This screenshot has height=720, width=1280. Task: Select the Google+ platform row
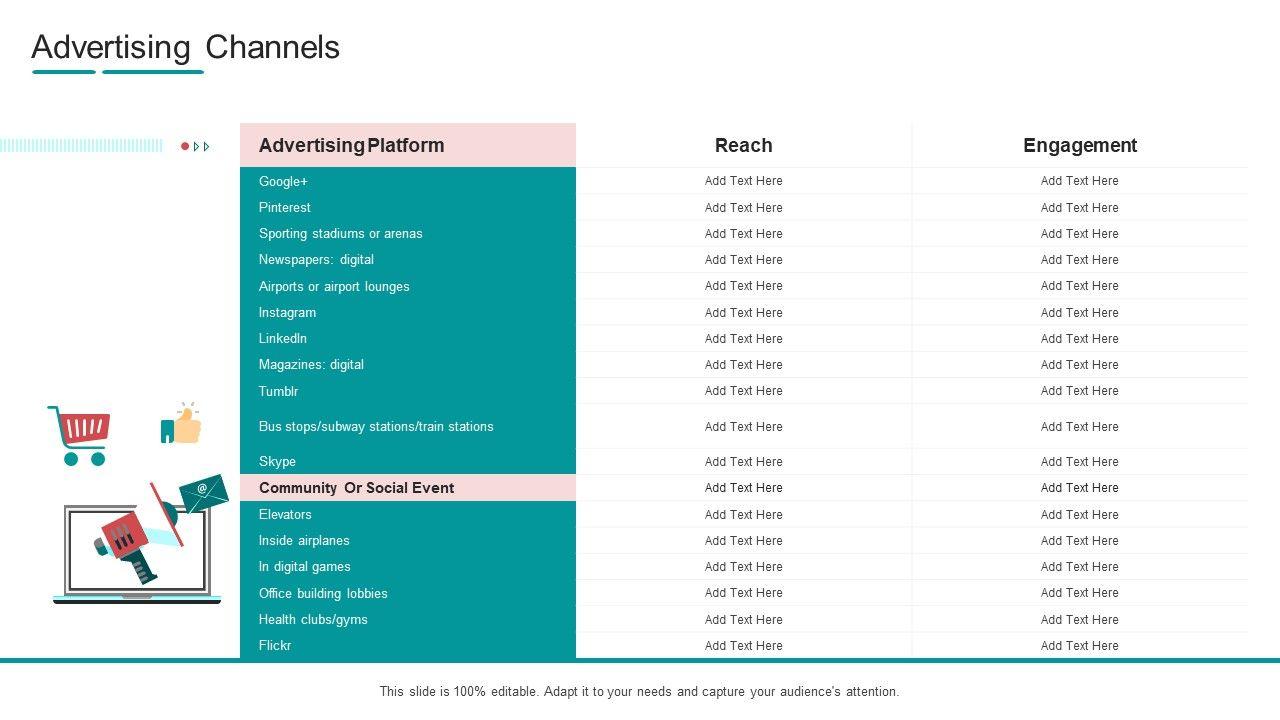click(283, 181)
